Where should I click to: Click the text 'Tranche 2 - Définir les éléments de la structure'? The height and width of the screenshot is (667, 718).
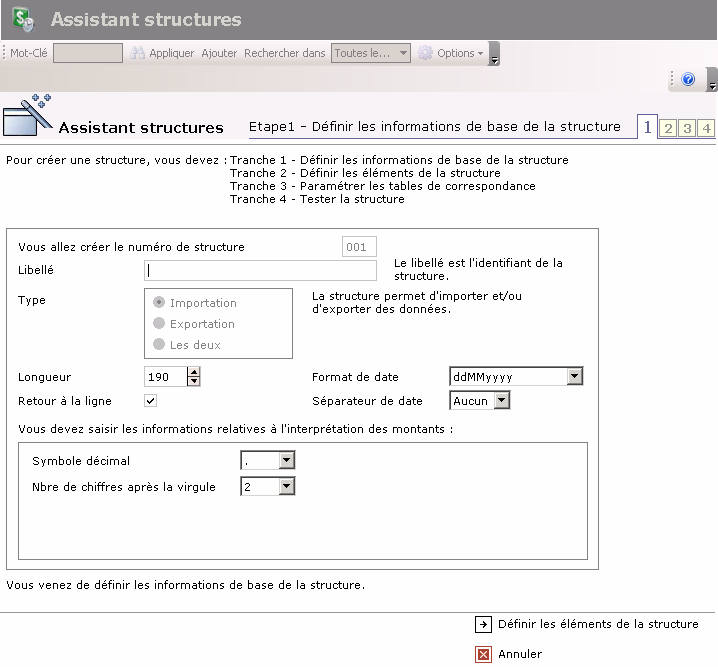[365, 173]
